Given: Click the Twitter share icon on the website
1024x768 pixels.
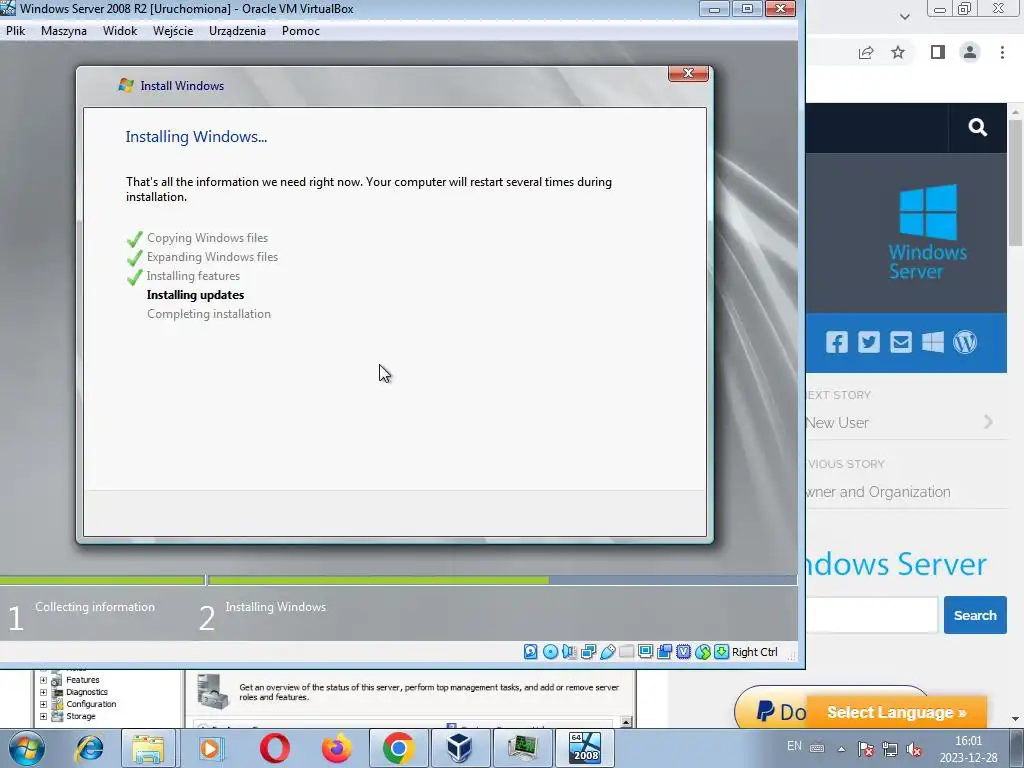Looking at the screenshot, I should [x=869, y=342].
